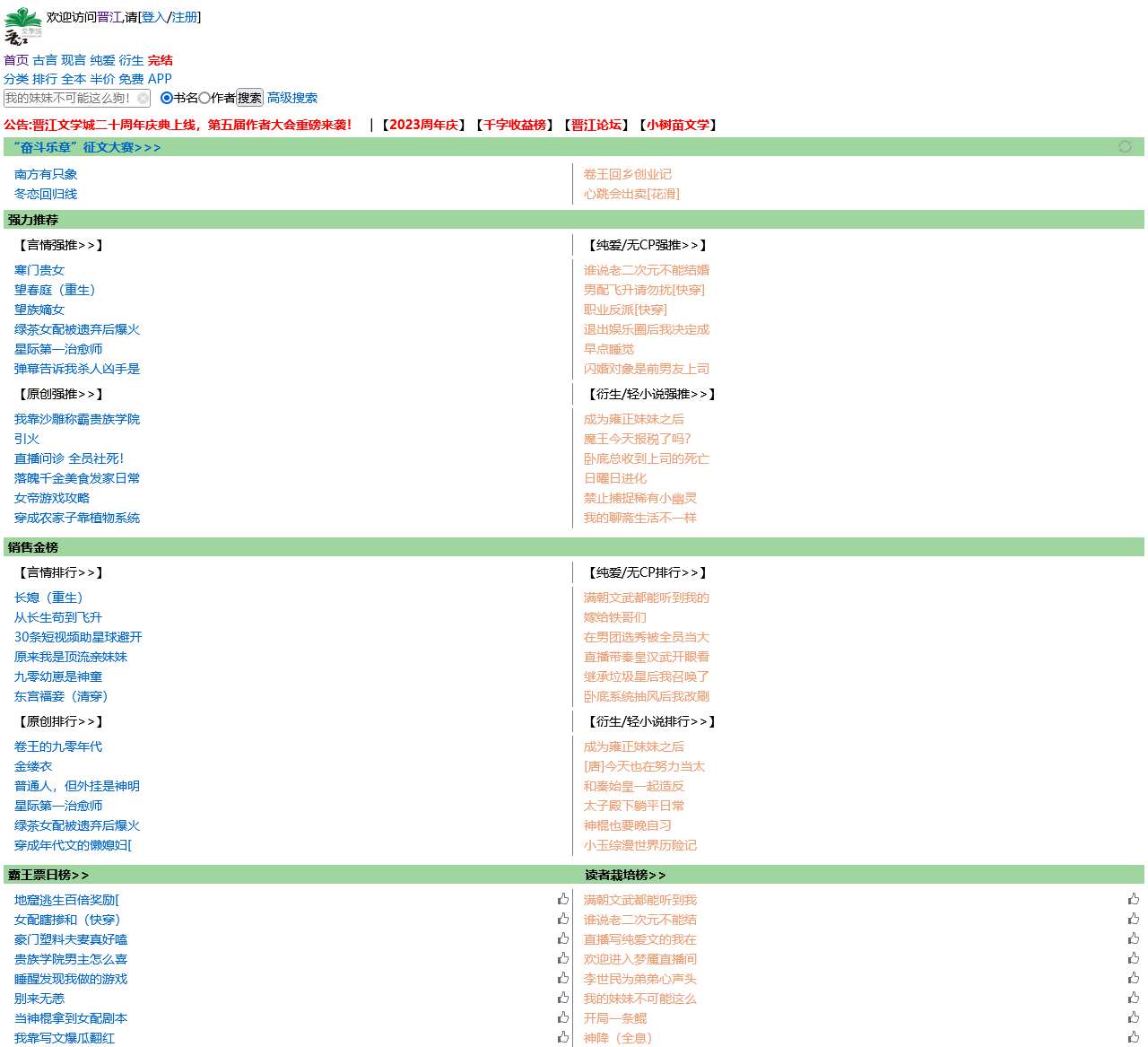Screen dimensions: 1148x1047
Task: Thumbs-up the book 满朝文武都能听到我 in 读者栽培榜
Action: (1134, 899)
